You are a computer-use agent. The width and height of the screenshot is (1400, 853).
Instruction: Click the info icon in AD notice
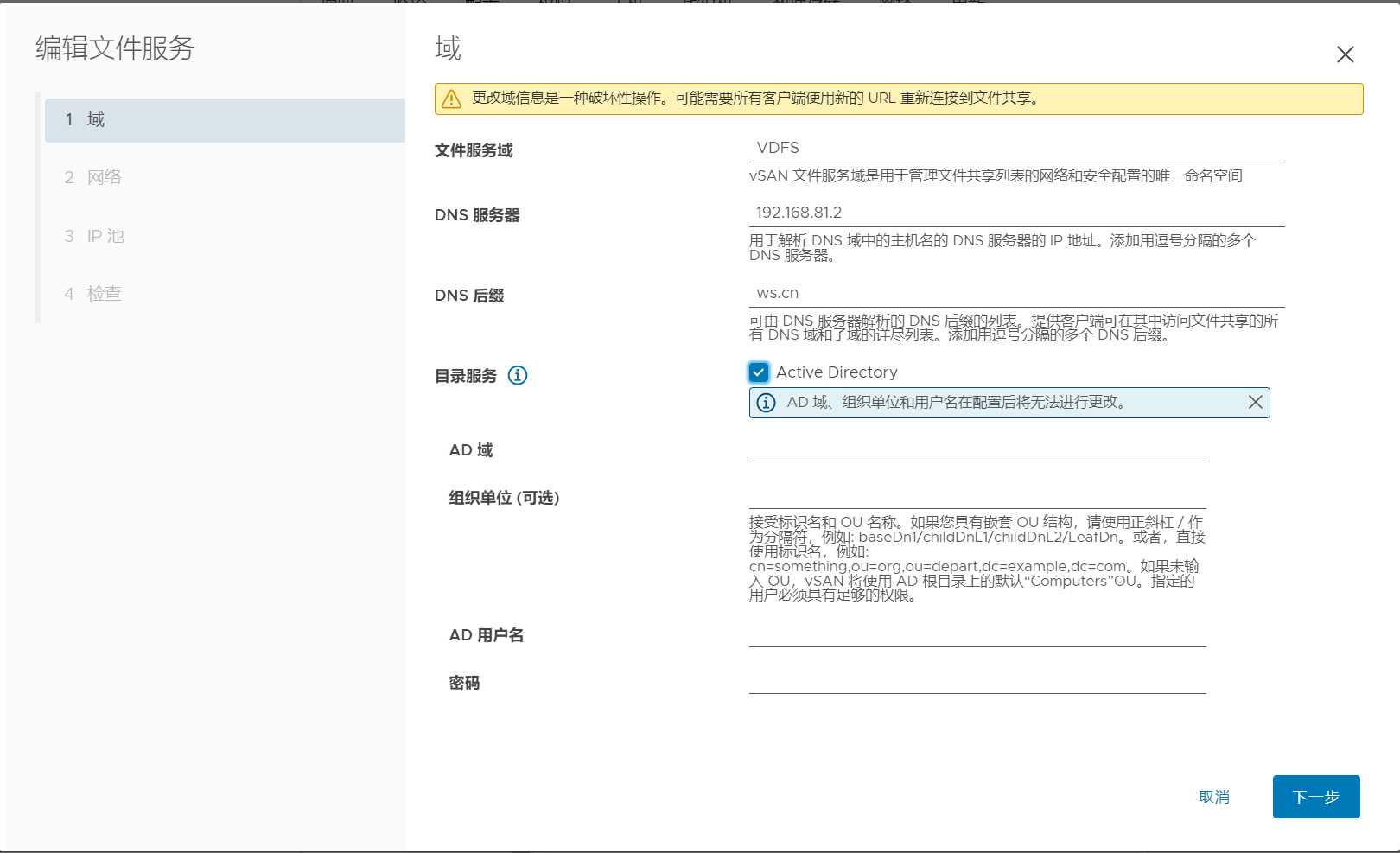[767, 402]
